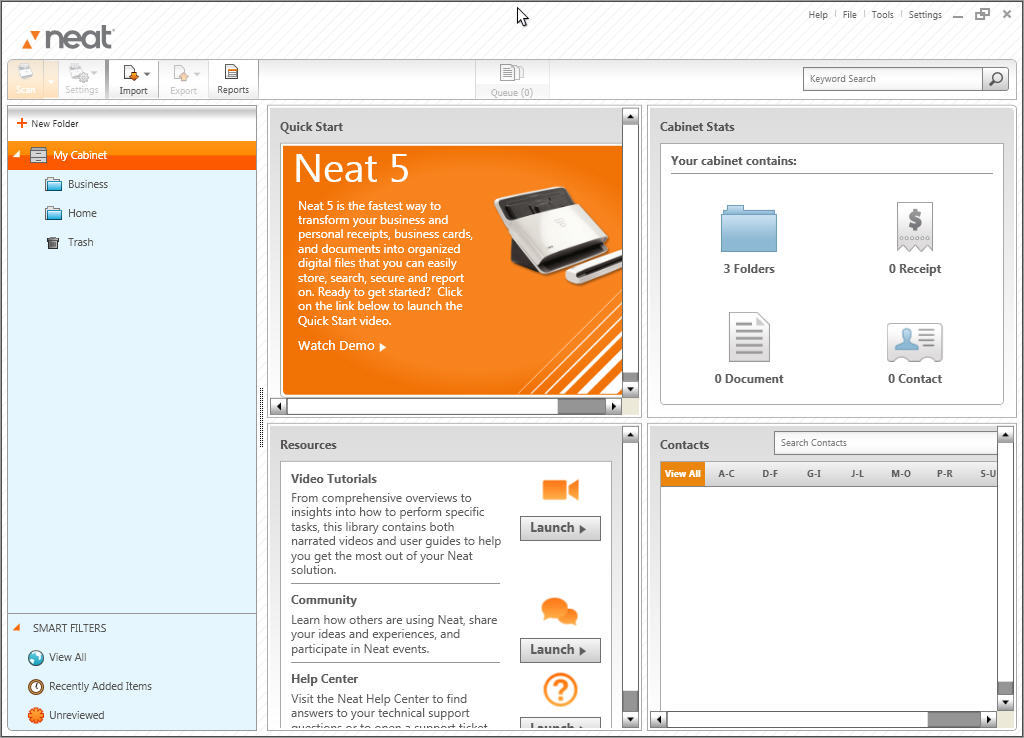Viewport: 1024px width, 738px height.
Task: Open the Import tool
Action: tap(132, 78)
